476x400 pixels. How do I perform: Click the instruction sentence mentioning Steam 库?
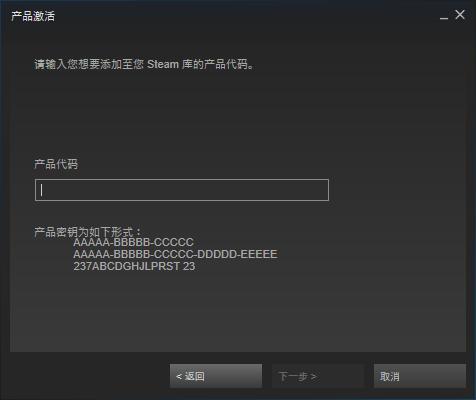pos(144,64)
